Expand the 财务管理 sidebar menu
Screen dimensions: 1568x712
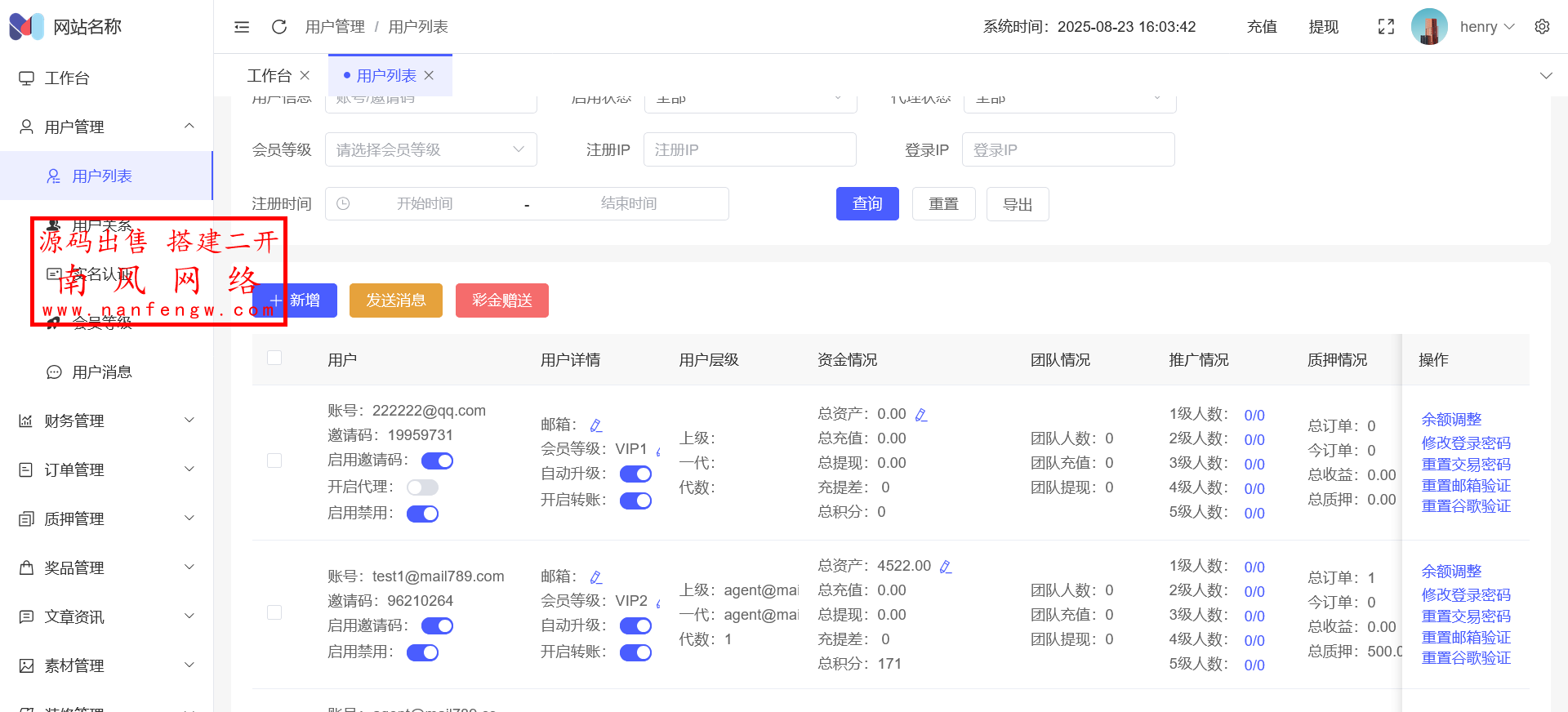coord(106,421)
